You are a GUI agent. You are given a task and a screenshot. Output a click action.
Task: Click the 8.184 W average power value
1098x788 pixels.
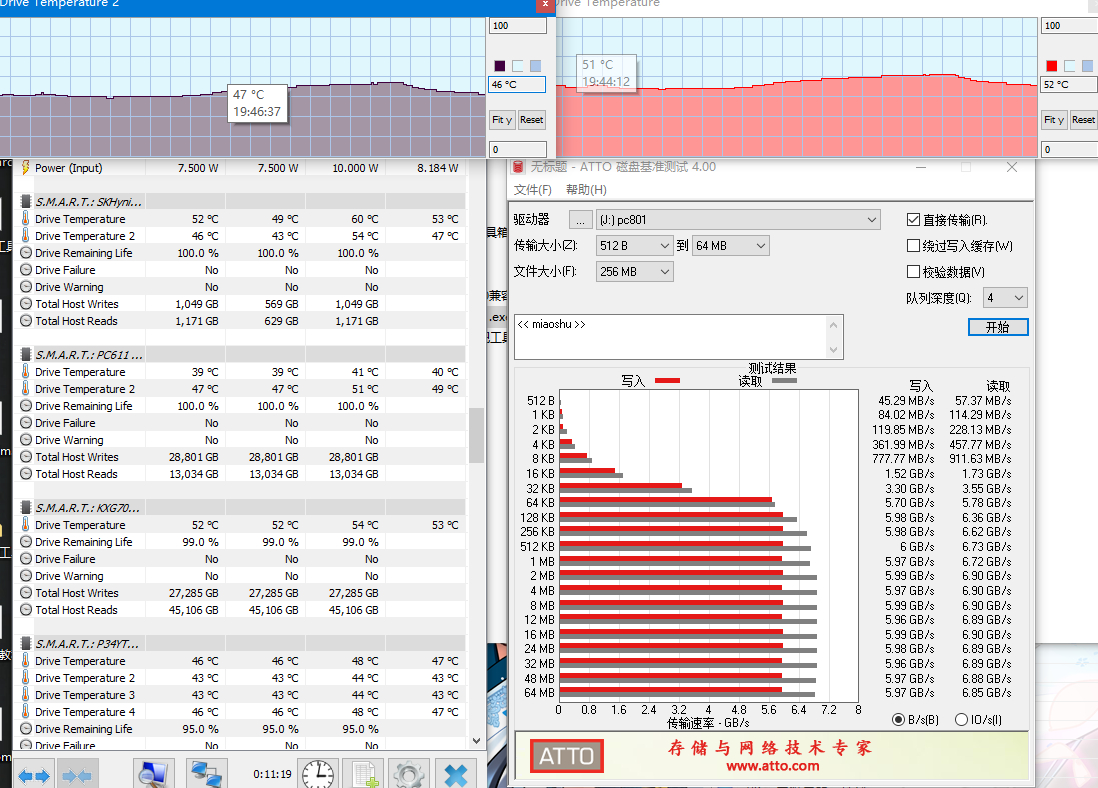point(438,168)
